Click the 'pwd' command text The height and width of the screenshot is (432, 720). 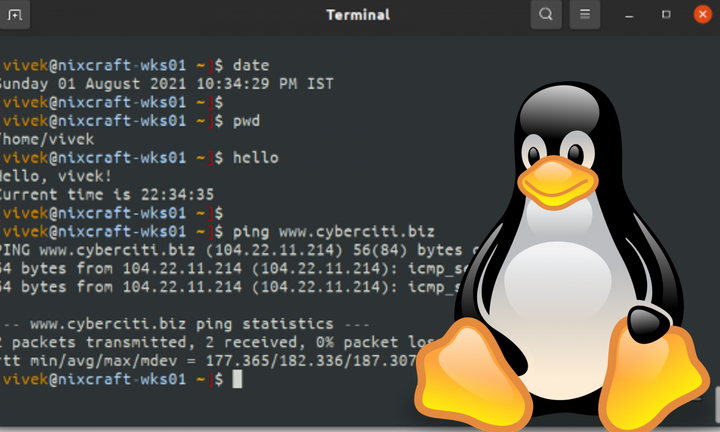246,121
